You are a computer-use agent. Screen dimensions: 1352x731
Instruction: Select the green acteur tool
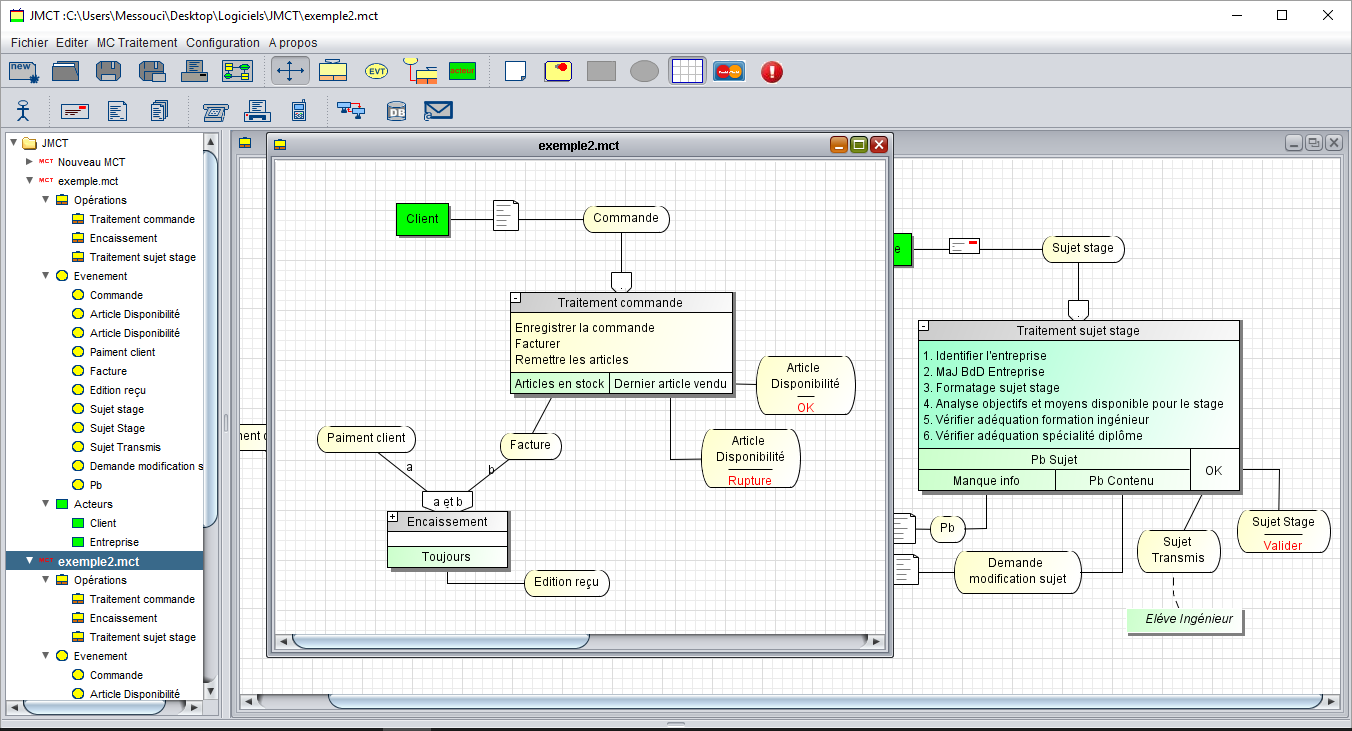(462, 71)
